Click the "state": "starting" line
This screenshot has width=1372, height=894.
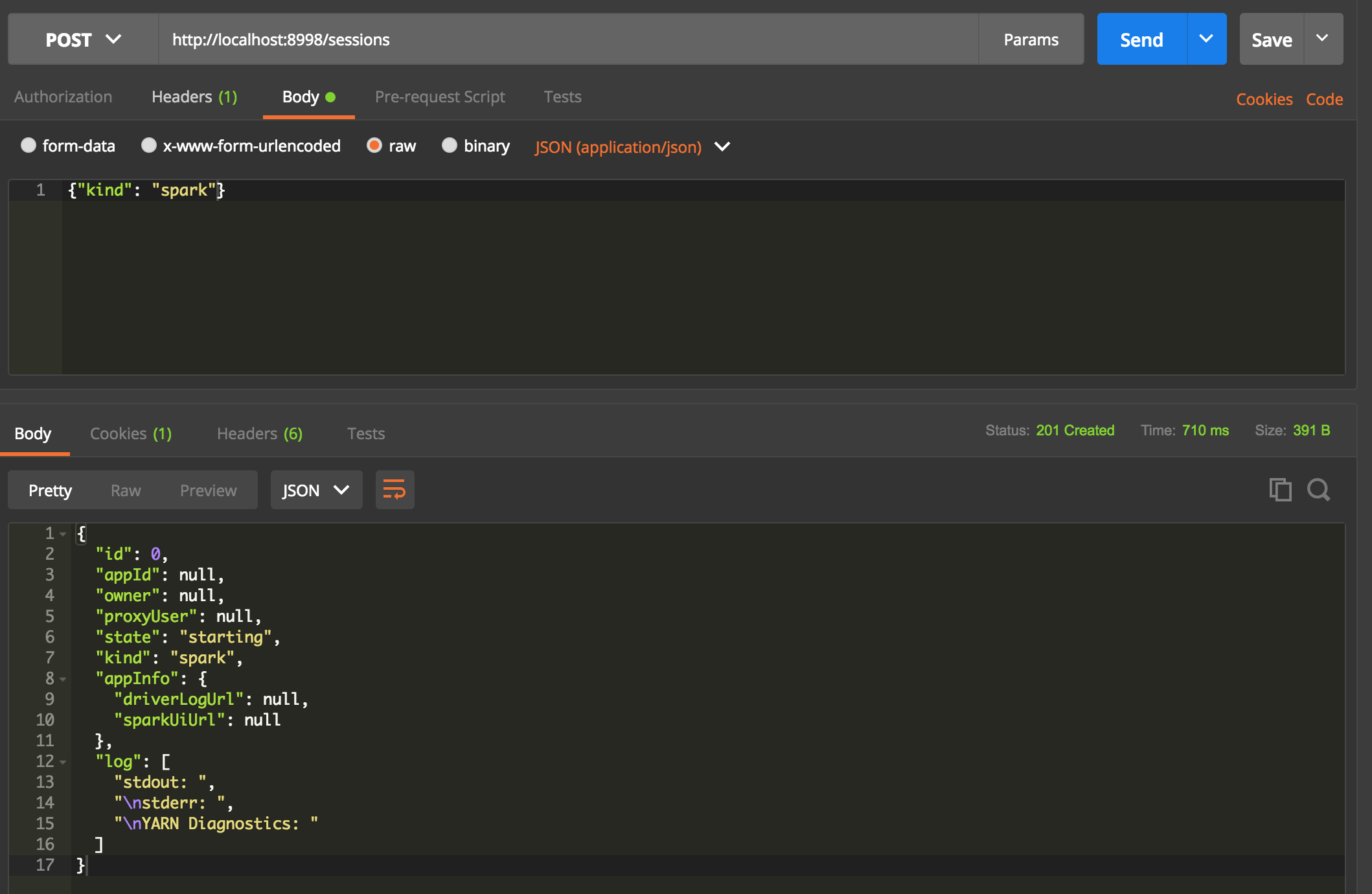188,637
